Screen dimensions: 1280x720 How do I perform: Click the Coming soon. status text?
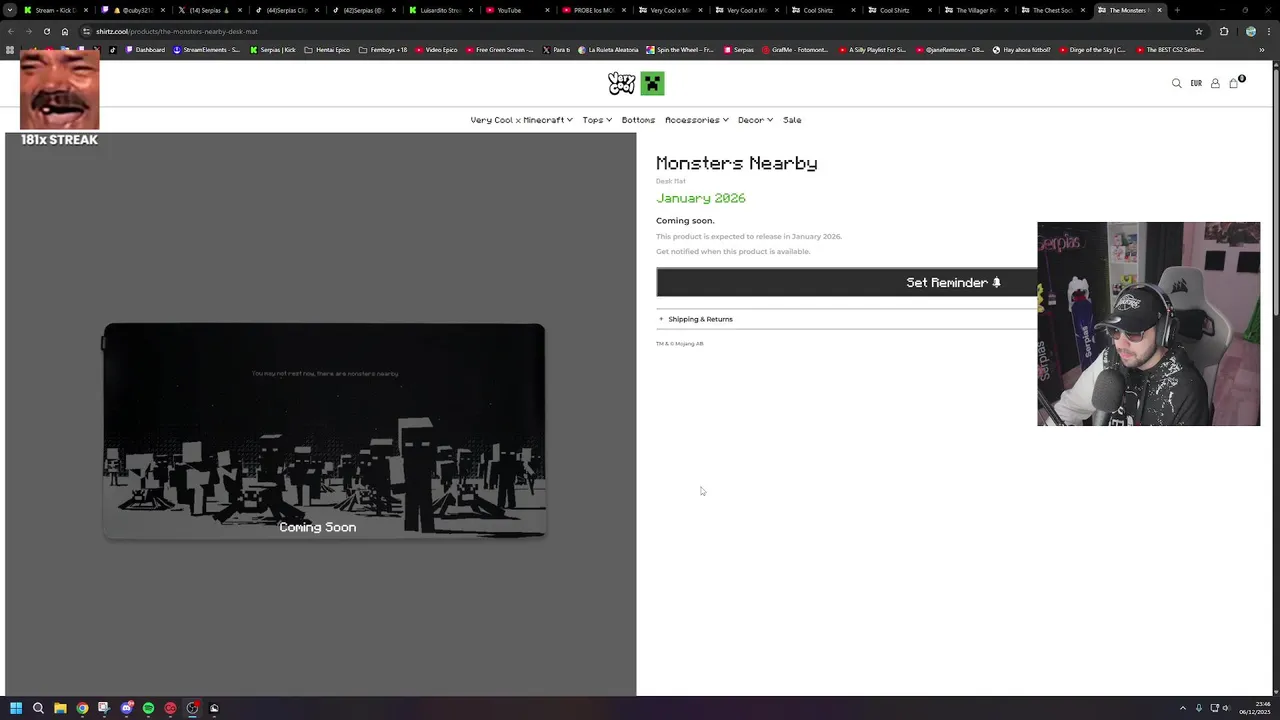[x=685, y=220]
